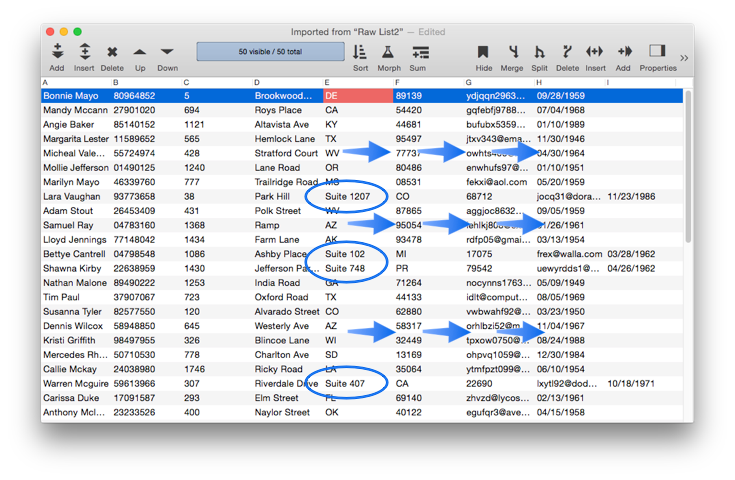Image resolution: width=735 pixels, height=480 pixels.
Task: Hide column using the Hide icon
Action: pos(483,52)
